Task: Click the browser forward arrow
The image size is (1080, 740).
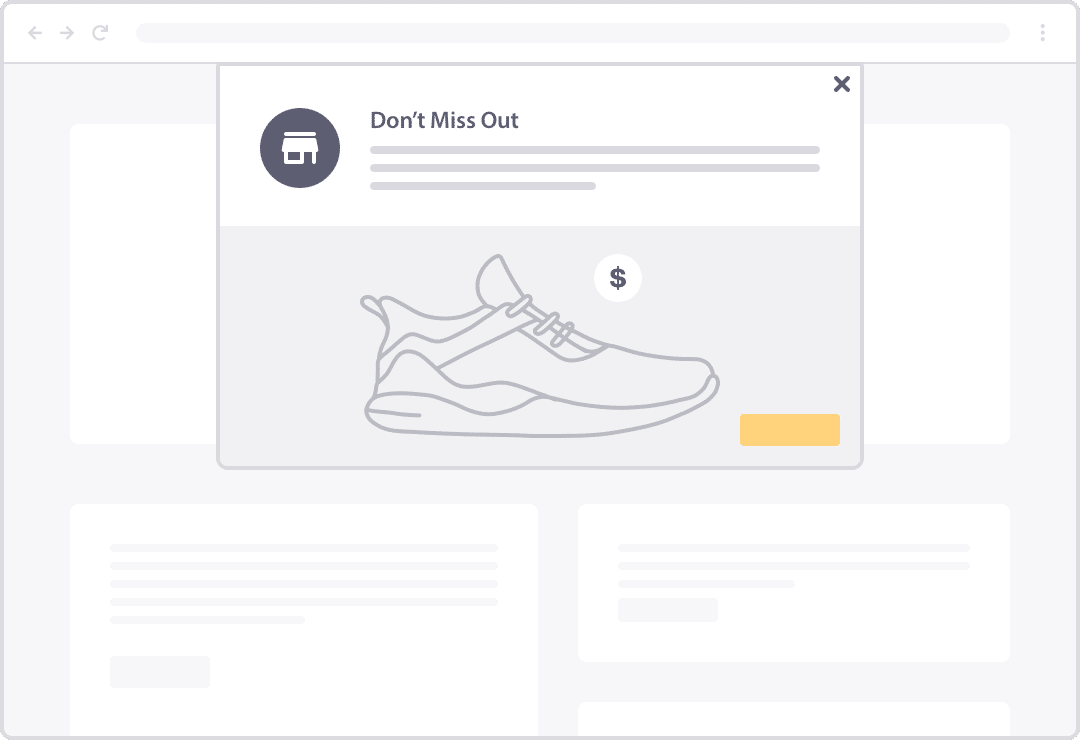Action: [66, 32]
